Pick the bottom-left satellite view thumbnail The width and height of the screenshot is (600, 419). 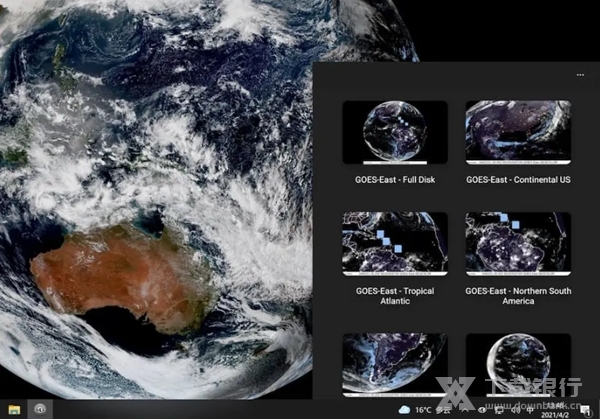click(393, 364)
